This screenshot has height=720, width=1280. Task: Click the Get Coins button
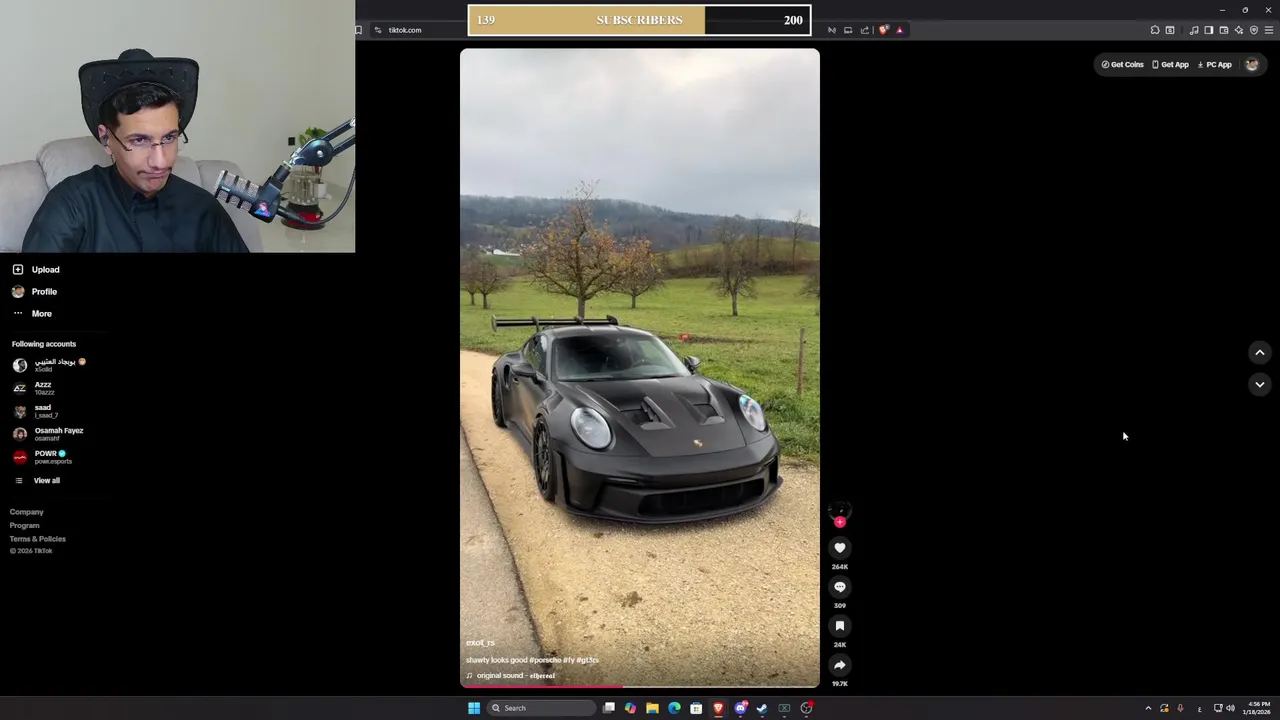pyautogui.click(x=1122, y=65)
